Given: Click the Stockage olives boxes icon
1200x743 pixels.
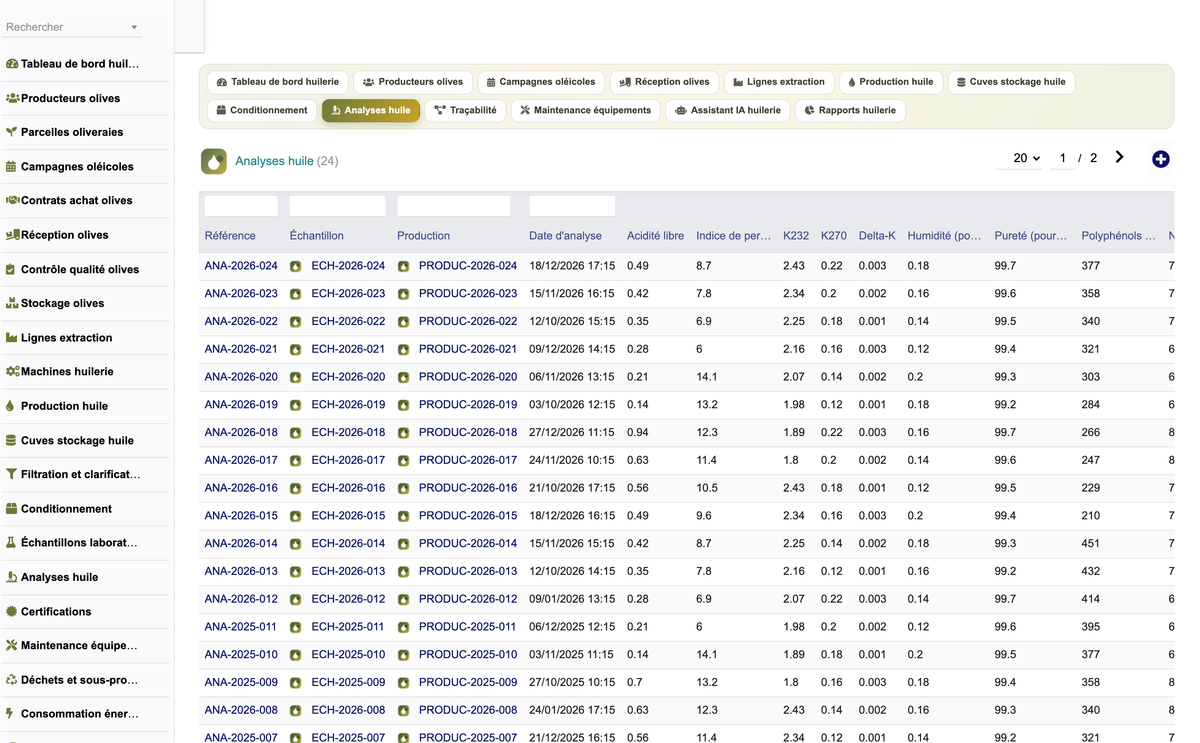Looking at the screenshot, I should click(x=12, y=303).
